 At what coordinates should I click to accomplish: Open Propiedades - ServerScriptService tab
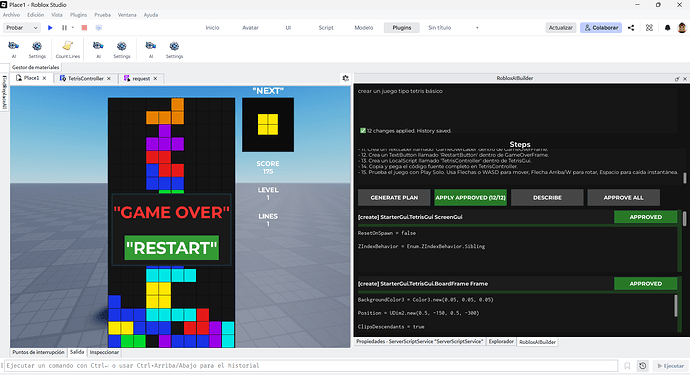(x=419, y=342)
